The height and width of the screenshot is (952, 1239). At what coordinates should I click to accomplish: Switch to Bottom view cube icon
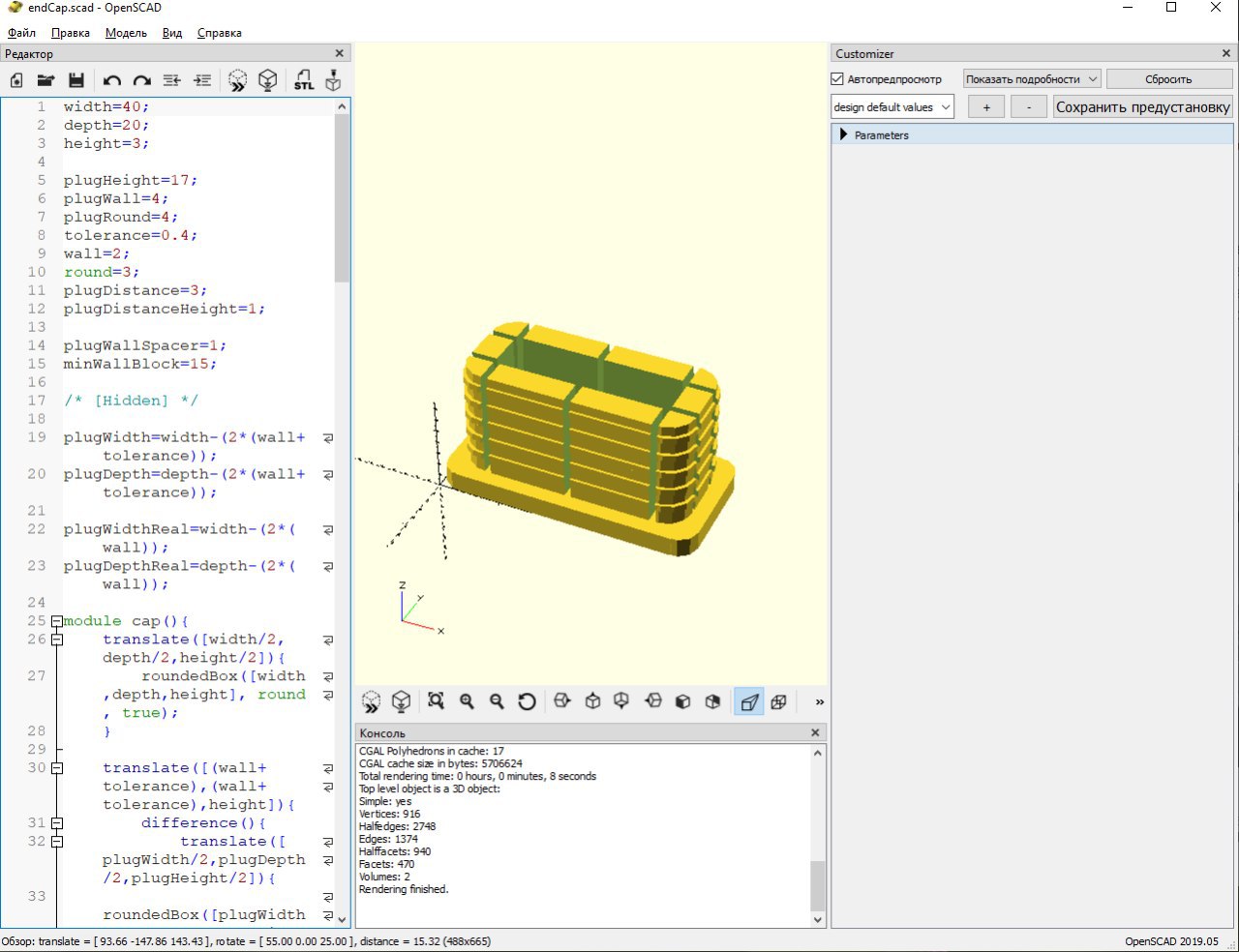(x=622, y=701)
